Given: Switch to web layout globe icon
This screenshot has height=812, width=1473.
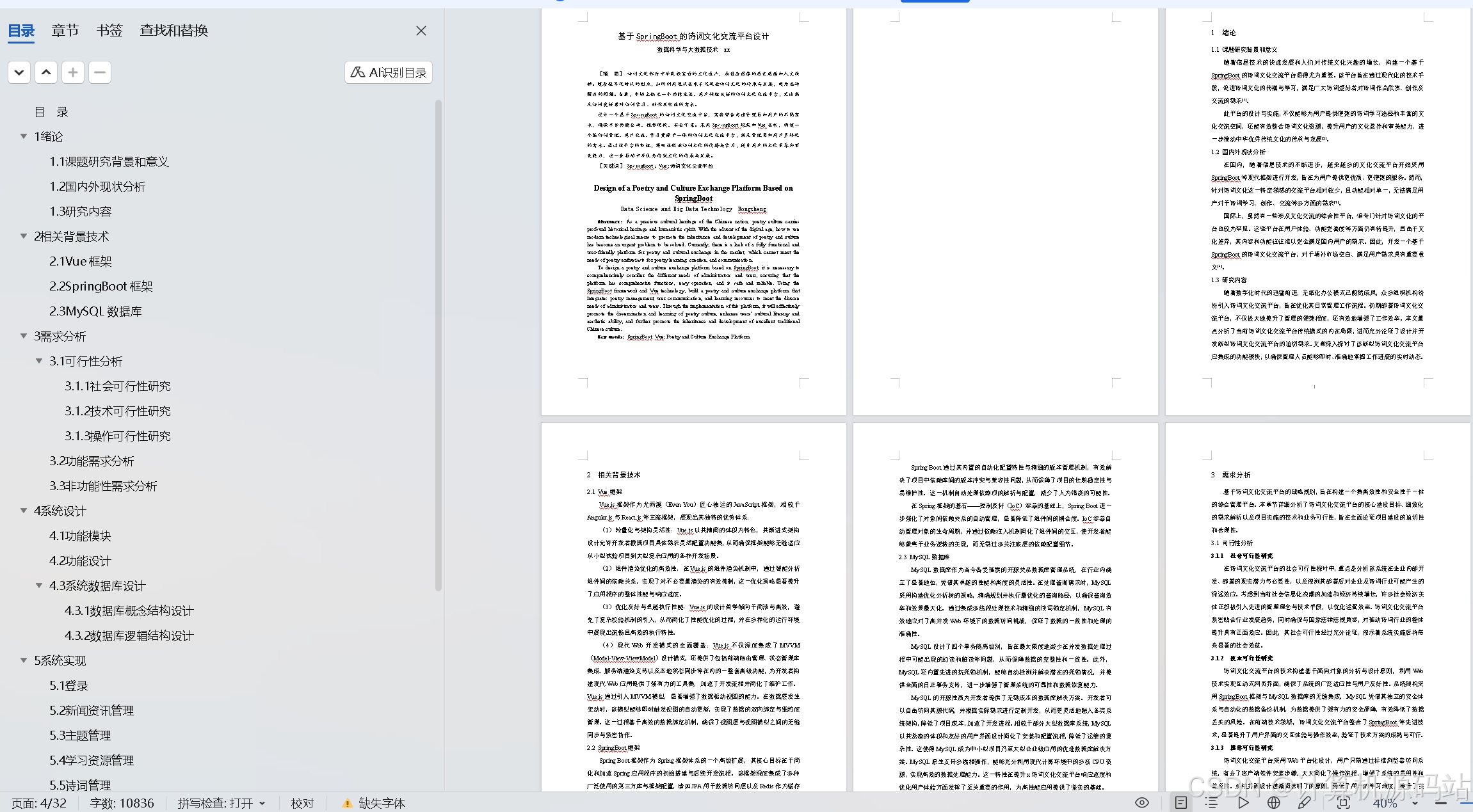Looking at the screenshot, I should coord(1273,802).
